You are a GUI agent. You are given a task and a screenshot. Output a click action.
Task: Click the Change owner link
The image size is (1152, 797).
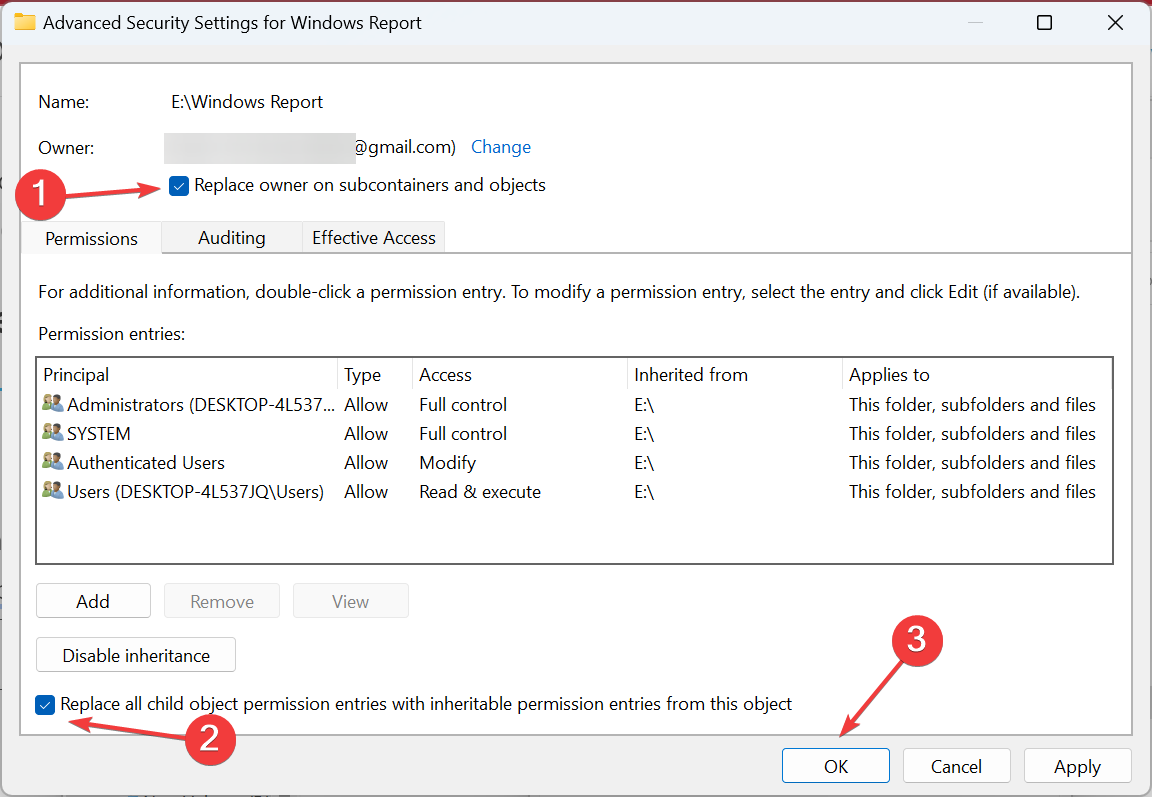pyautogui.click(x=500, y=147)
